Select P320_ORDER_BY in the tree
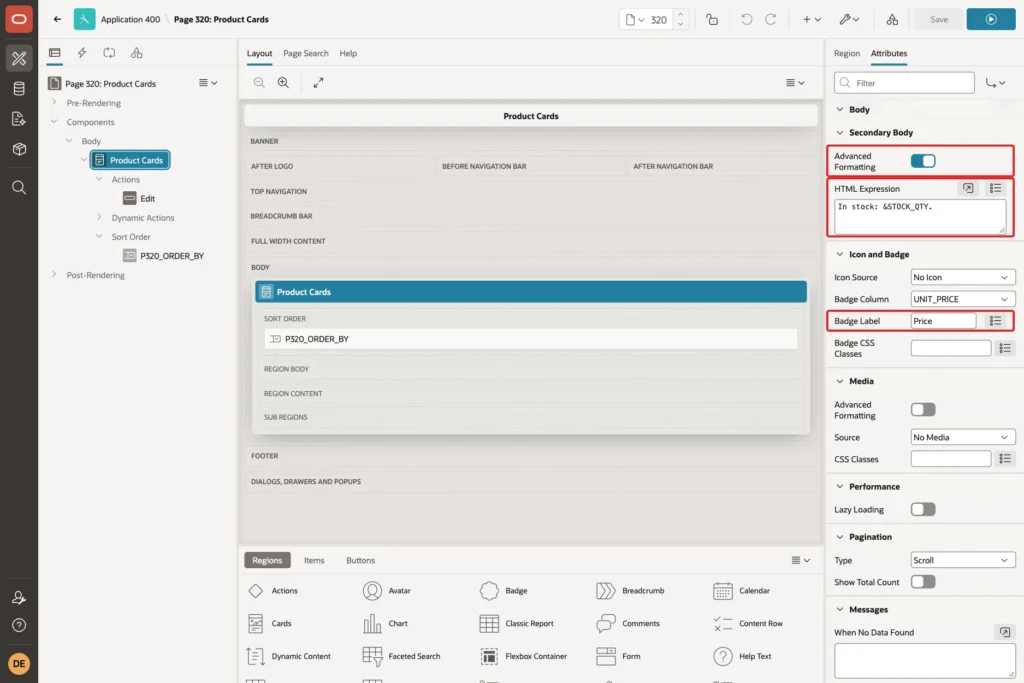The image size is (1024, 683). click(x=172, y=256)
